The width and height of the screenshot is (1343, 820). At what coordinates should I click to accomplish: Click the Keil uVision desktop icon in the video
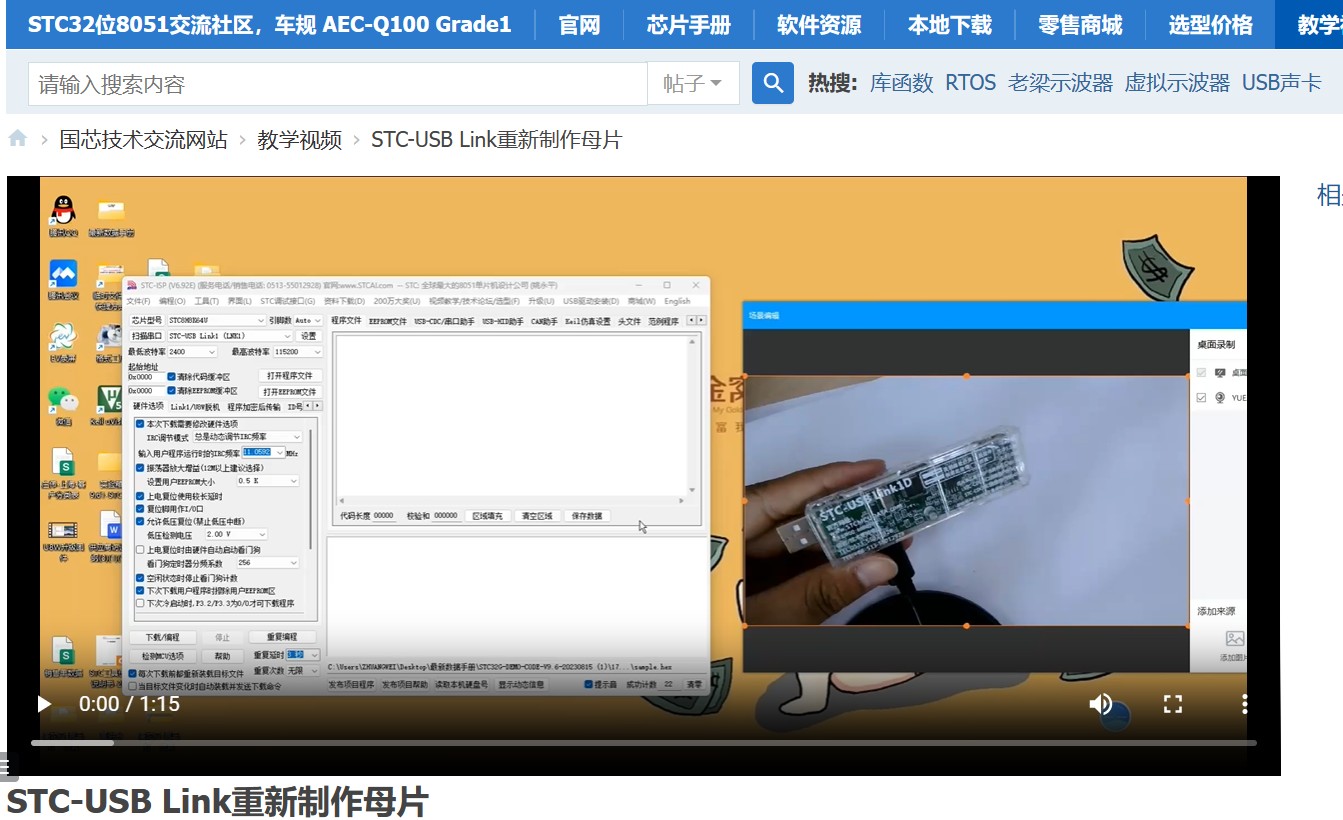click(109, 399)
